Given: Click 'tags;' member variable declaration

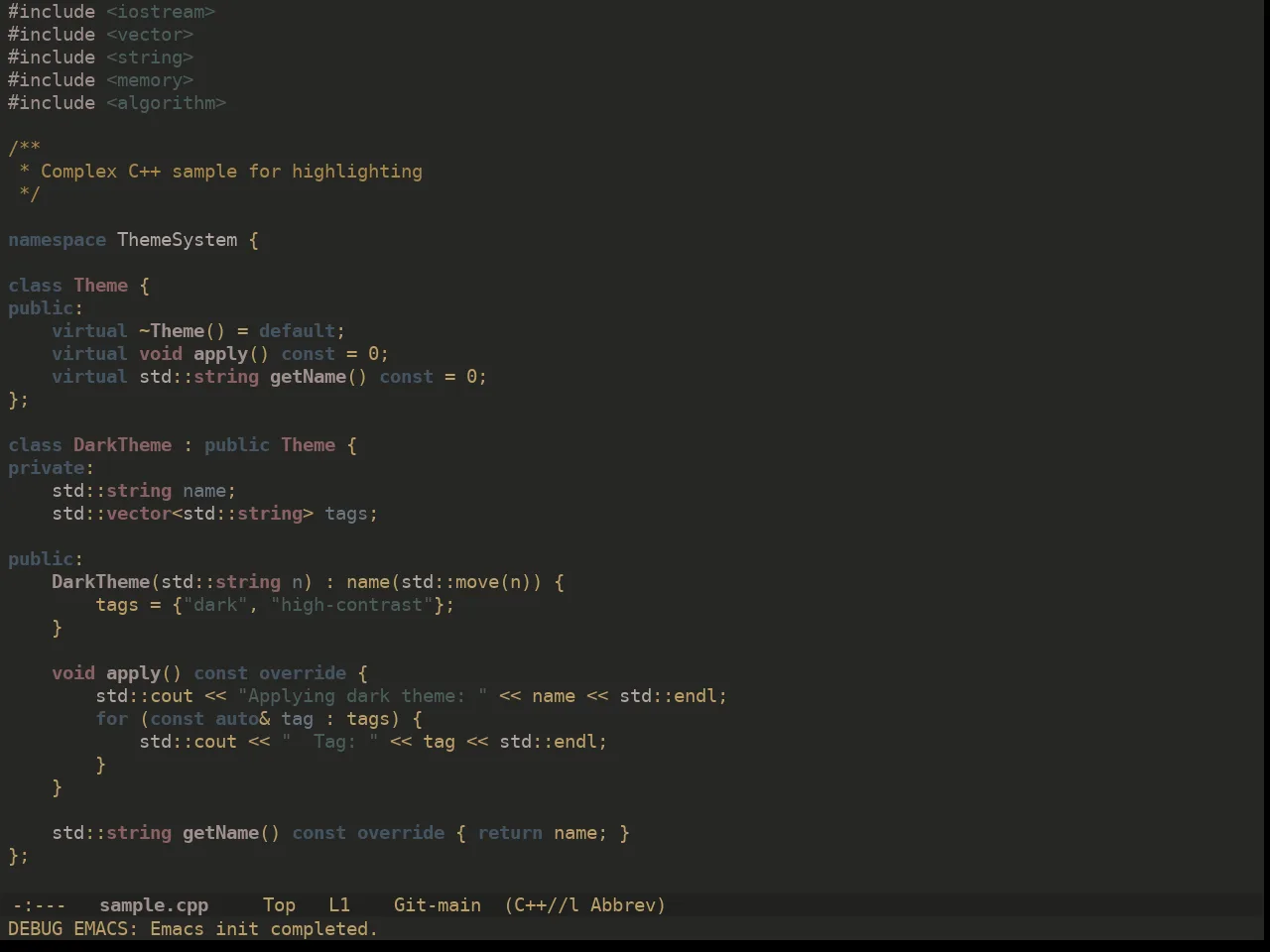Looking at the screenshot, I should pos(351,514).
